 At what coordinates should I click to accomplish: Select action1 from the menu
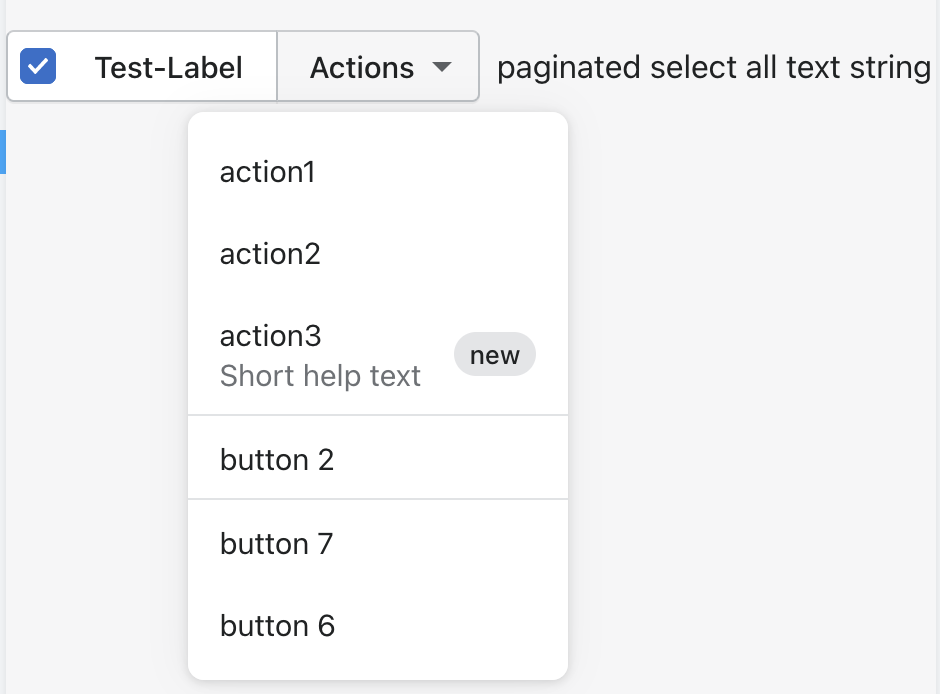click(268, 172)
